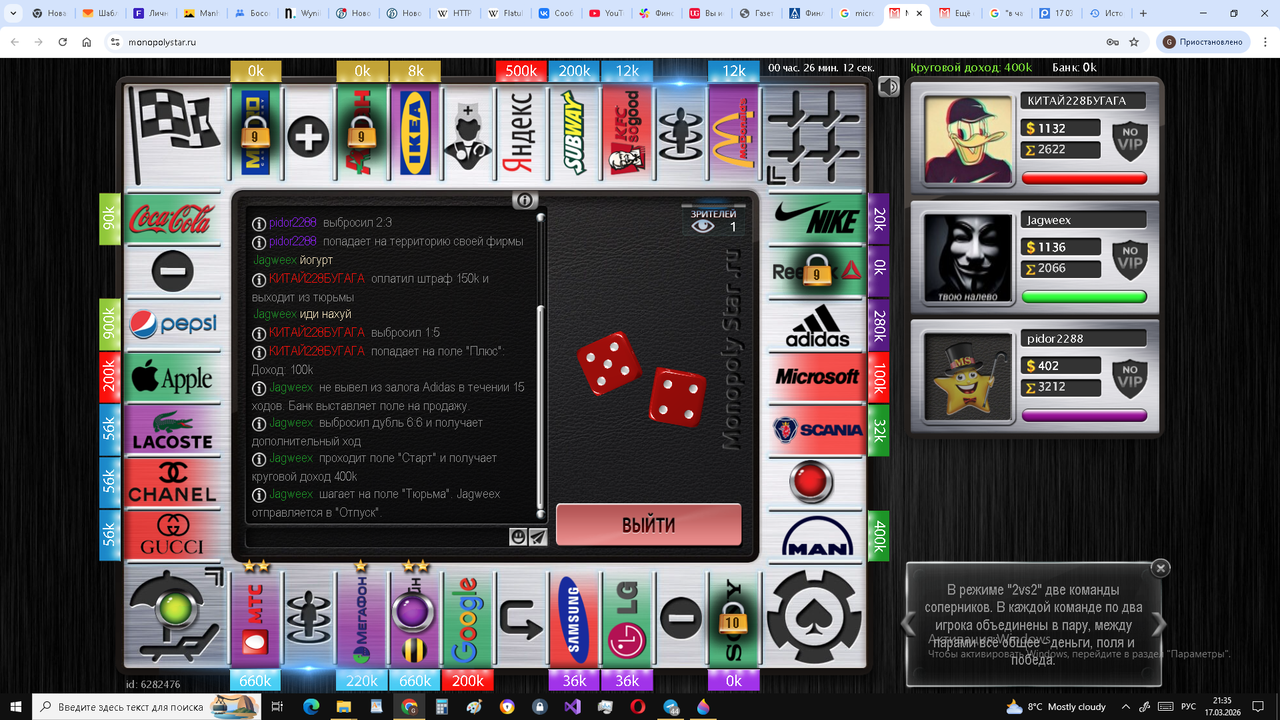Select the McDonald's cell

733,135
